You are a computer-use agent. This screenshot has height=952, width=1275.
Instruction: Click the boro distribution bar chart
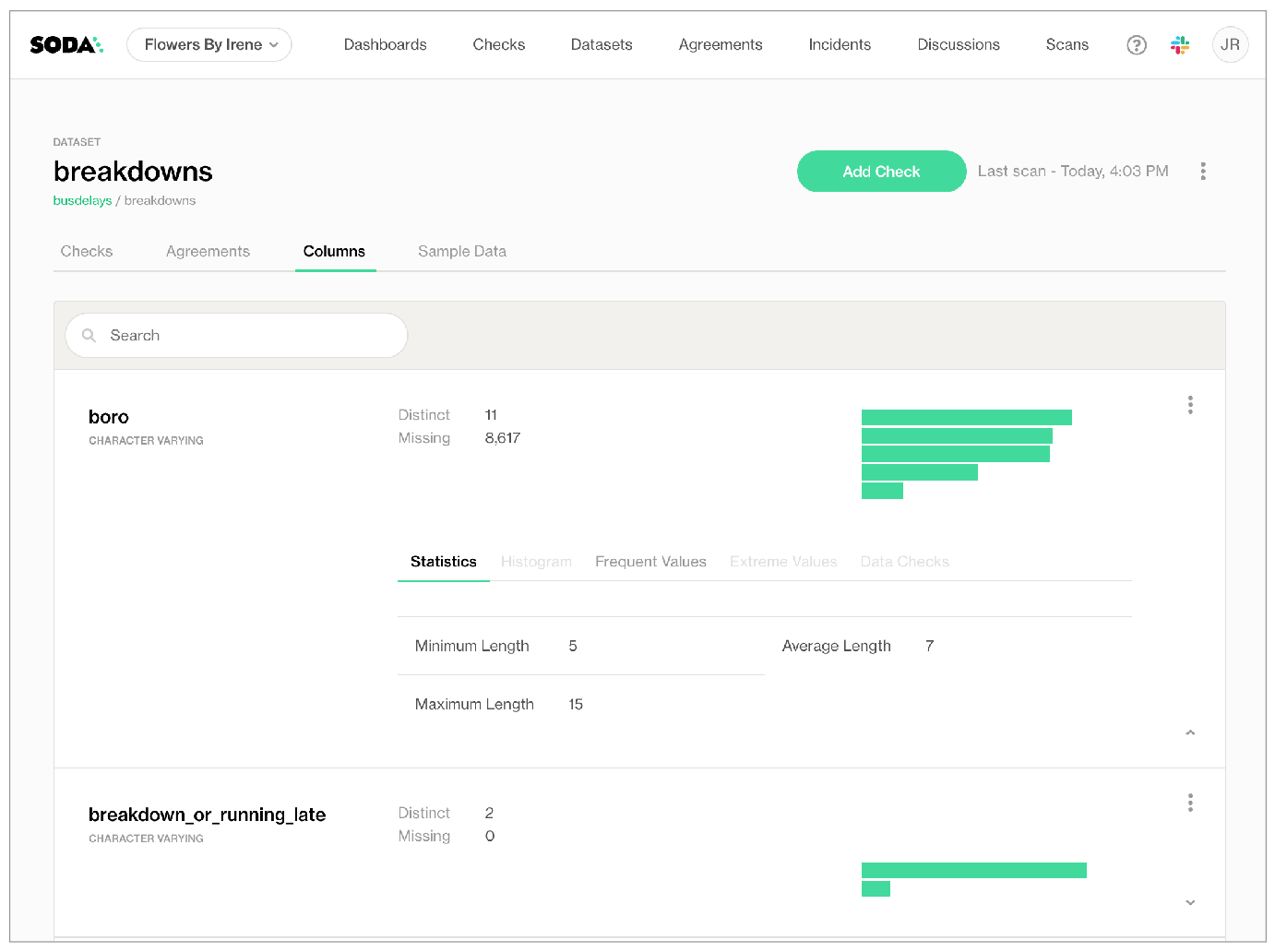965,454
